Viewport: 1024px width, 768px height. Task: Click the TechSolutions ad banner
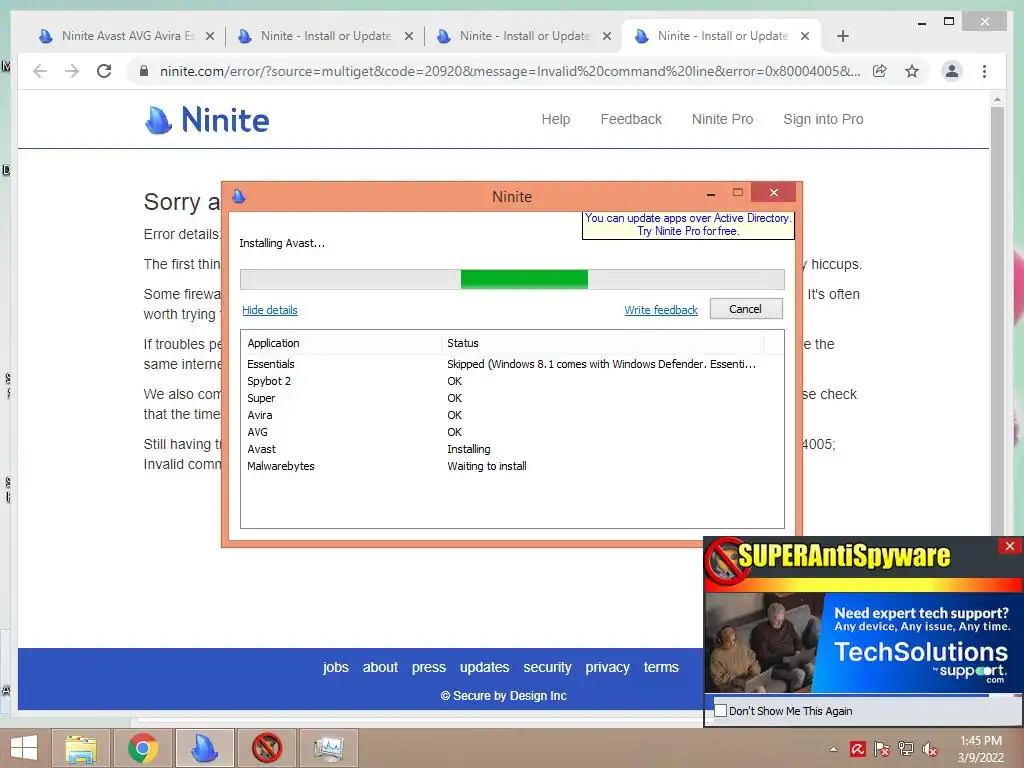[x=863, y=644]
